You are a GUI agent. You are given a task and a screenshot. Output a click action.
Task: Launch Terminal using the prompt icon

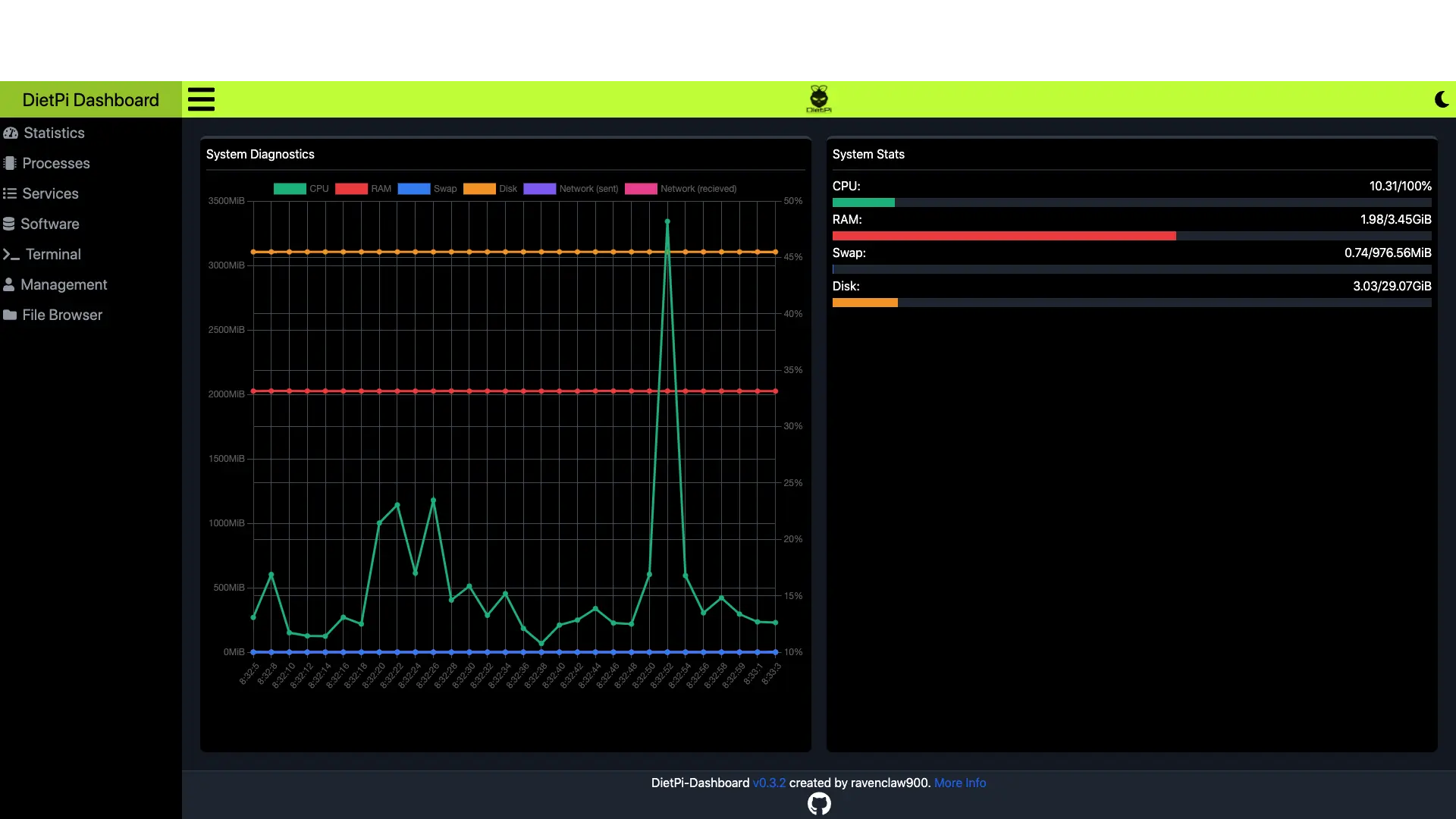click(x=10, y=254)
